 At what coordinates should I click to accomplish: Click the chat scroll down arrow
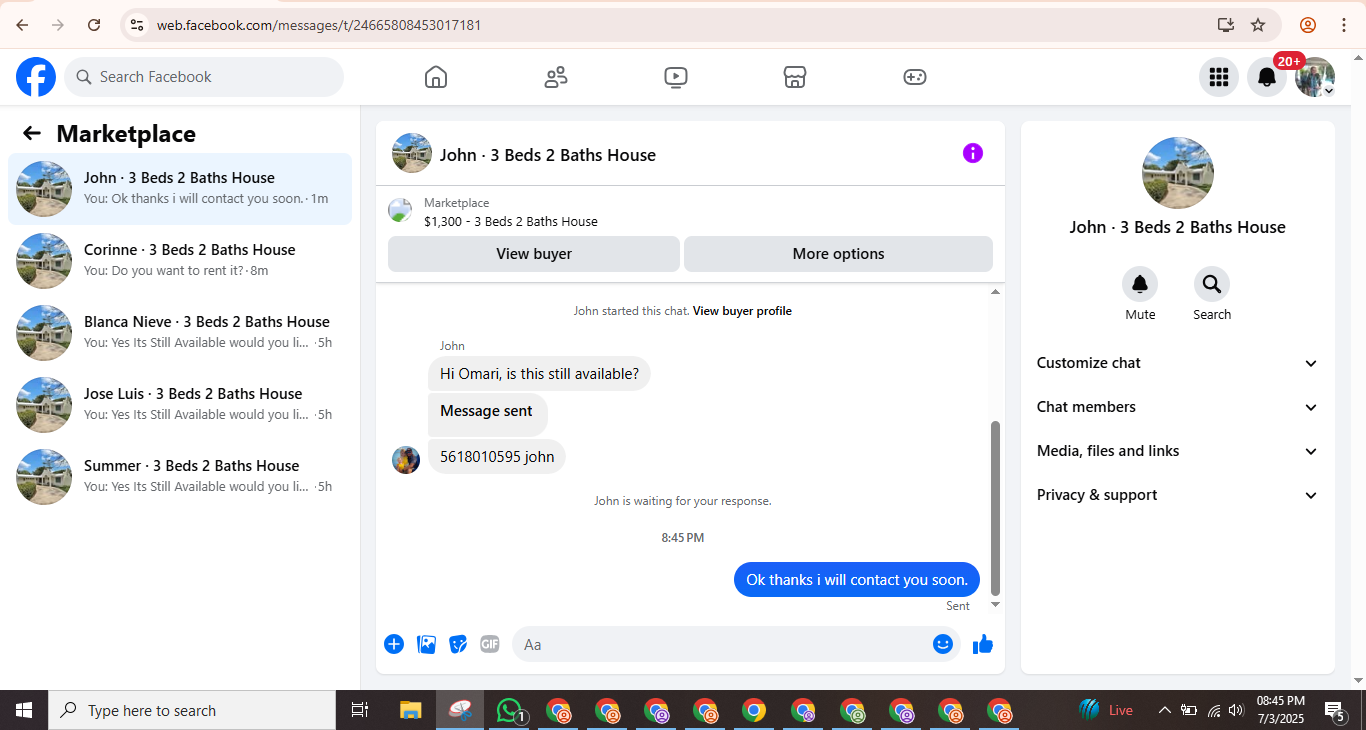click(x=995, y=604)
